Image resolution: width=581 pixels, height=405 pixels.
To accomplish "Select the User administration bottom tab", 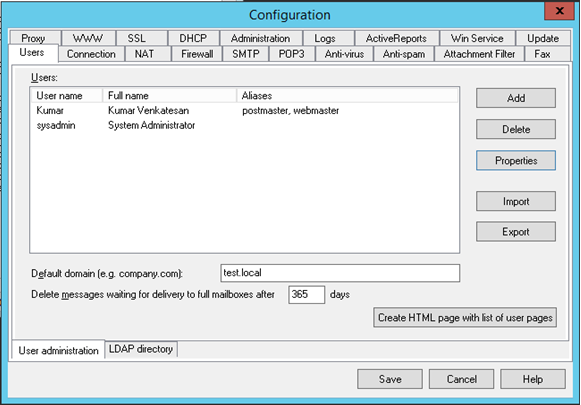I will click(59, 350).
